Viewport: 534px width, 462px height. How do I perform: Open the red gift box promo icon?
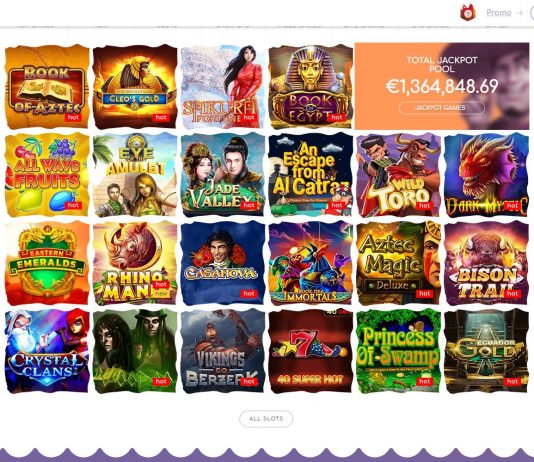point(468,13)
